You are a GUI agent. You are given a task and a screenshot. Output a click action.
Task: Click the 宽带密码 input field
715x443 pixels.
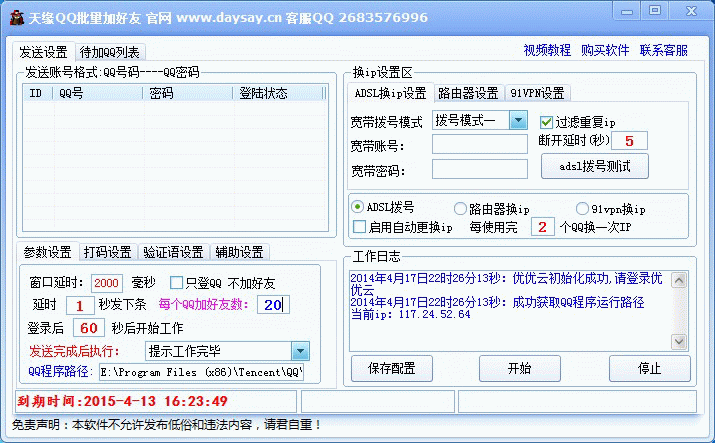point(480,169)
